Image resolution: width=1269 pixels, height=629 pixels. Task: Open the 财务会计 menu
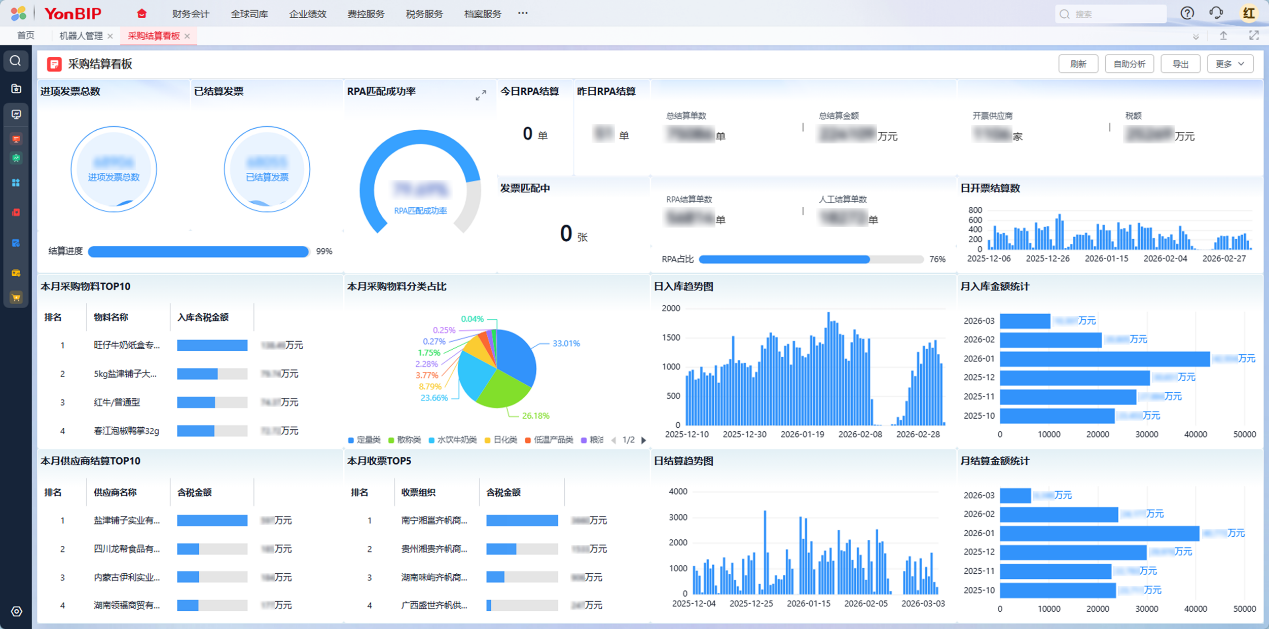(x=190, y=14)
